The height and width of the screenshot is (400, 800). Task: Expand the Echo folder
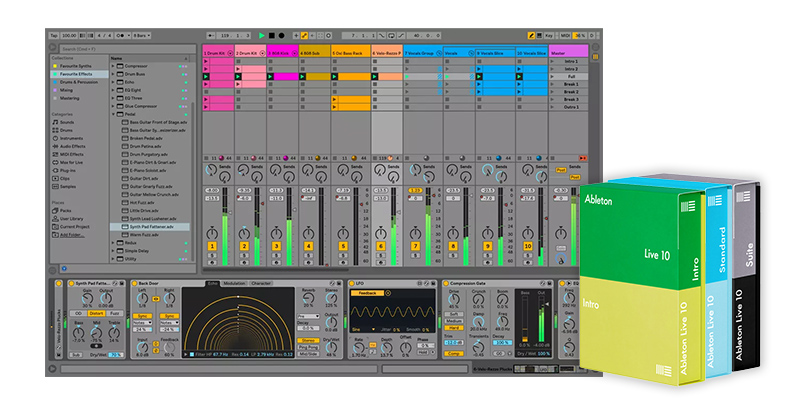(x=113, y=82)
